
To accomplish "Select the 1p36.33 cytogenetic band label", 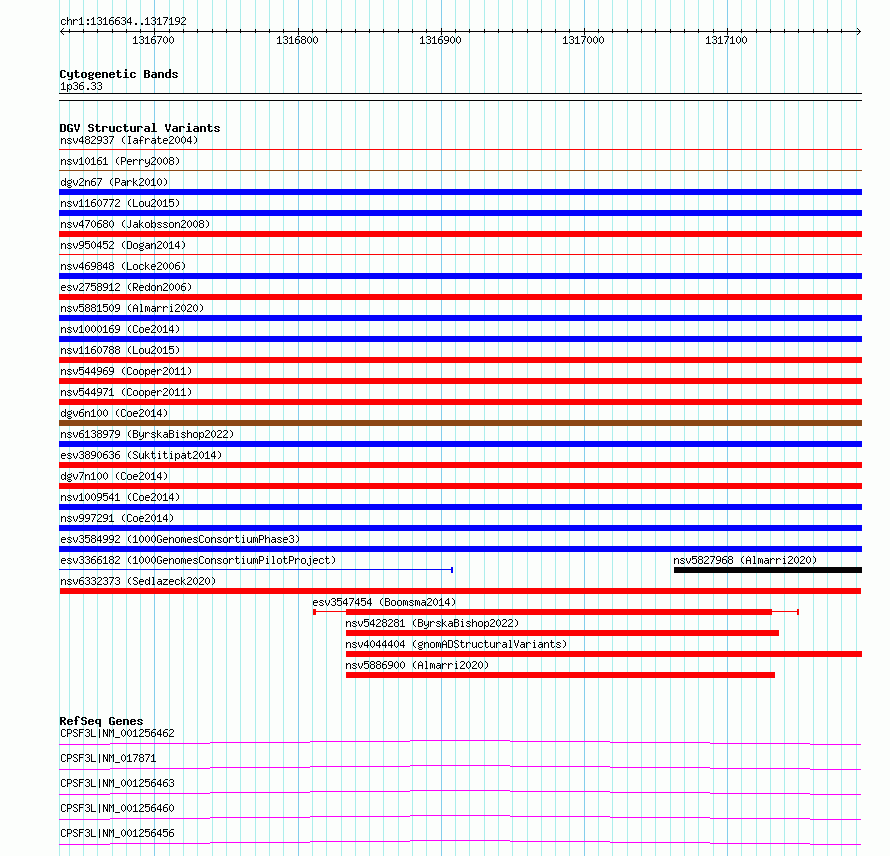I will pyautogui.click(x=81, y=86).
